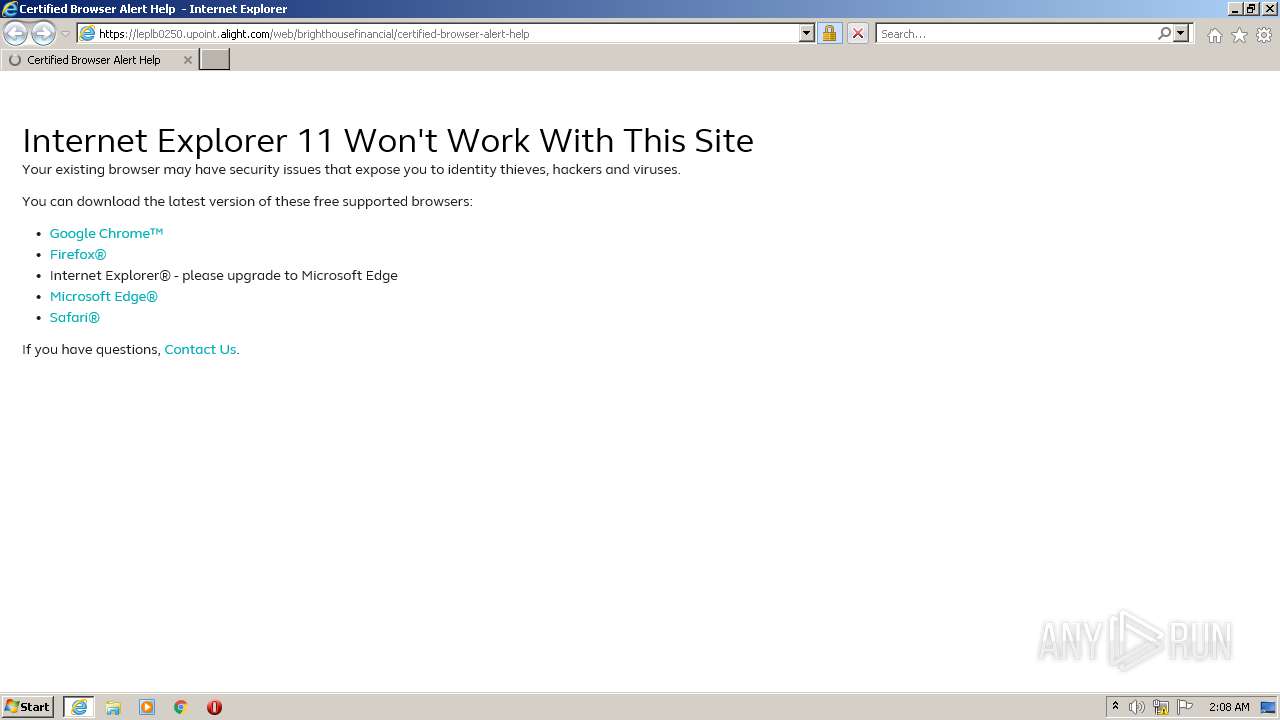Open the Contact Us link

click(x=200, y=349)
